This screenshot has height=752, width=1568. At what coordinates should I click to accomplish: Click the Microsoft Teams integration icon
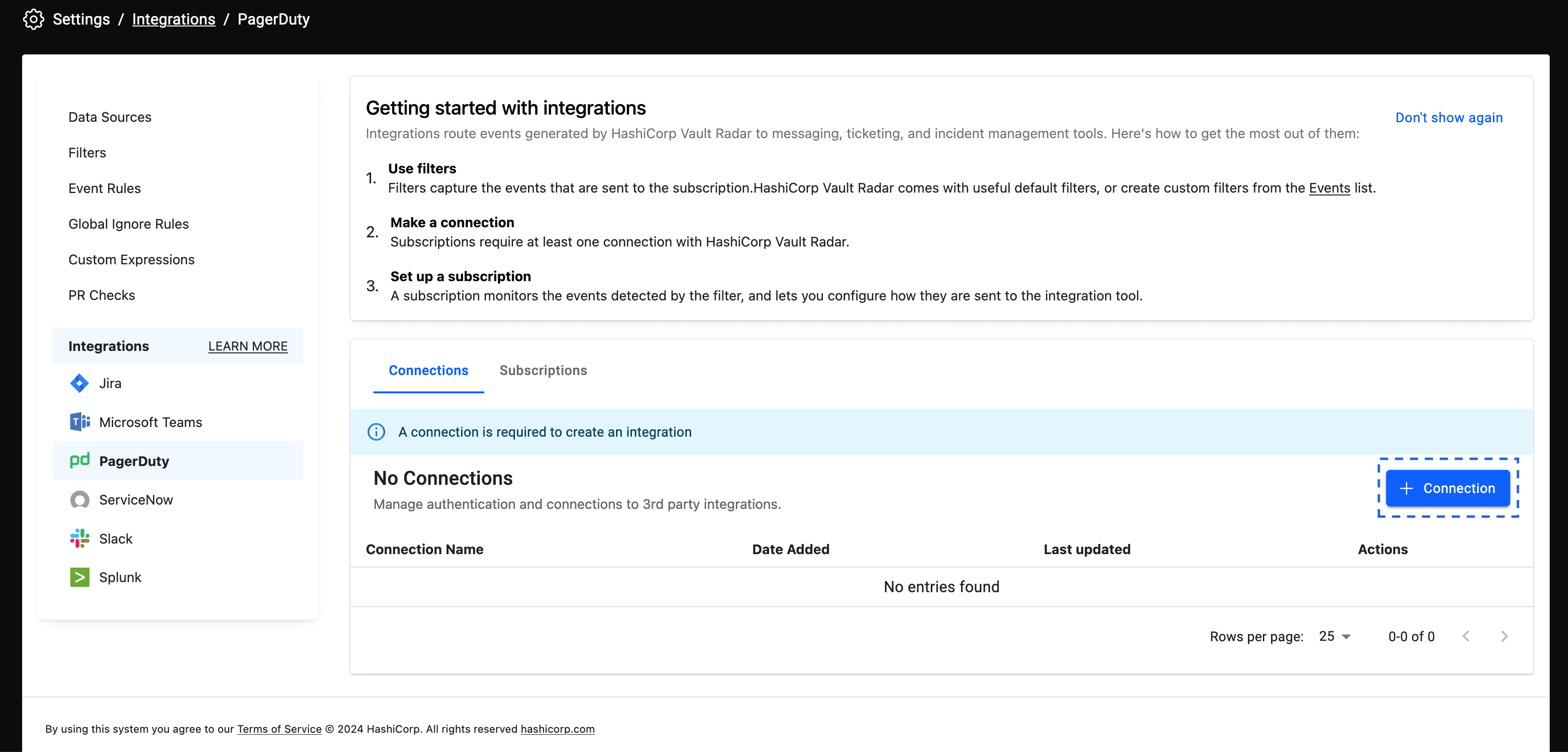79,421
